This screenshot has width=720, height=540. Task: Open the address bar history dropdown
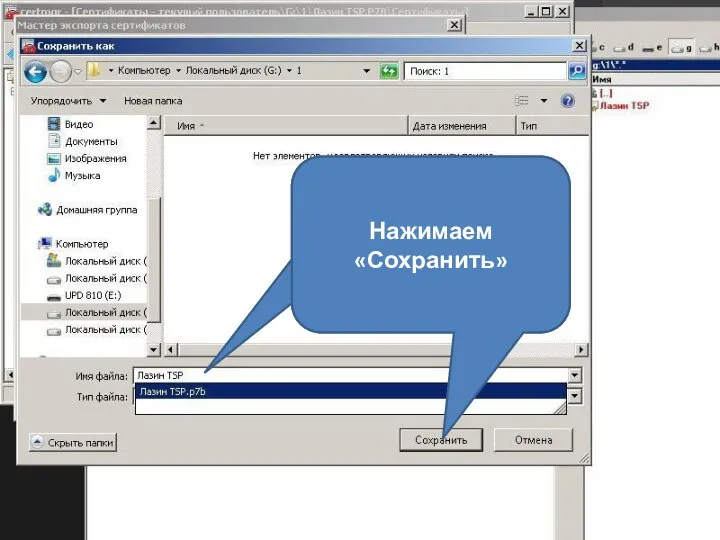(366, 71)
